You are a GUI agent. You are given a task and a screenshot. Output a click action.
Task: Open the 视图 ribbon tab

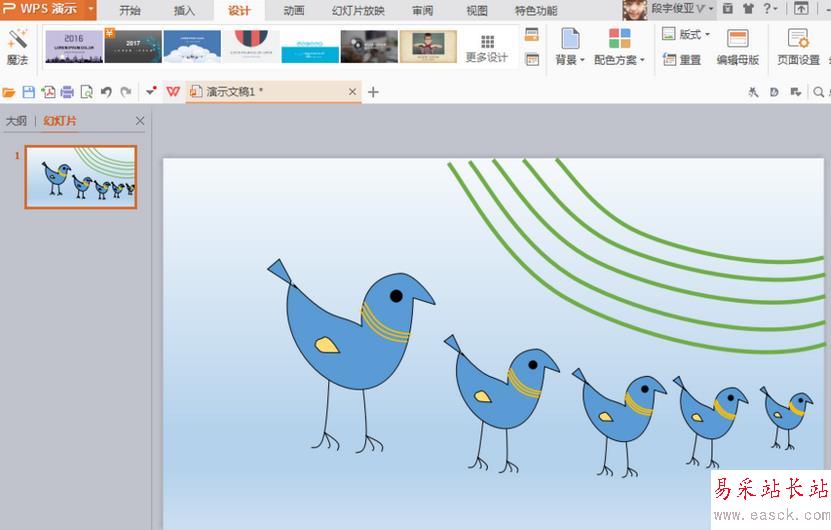tap(476, 10)
